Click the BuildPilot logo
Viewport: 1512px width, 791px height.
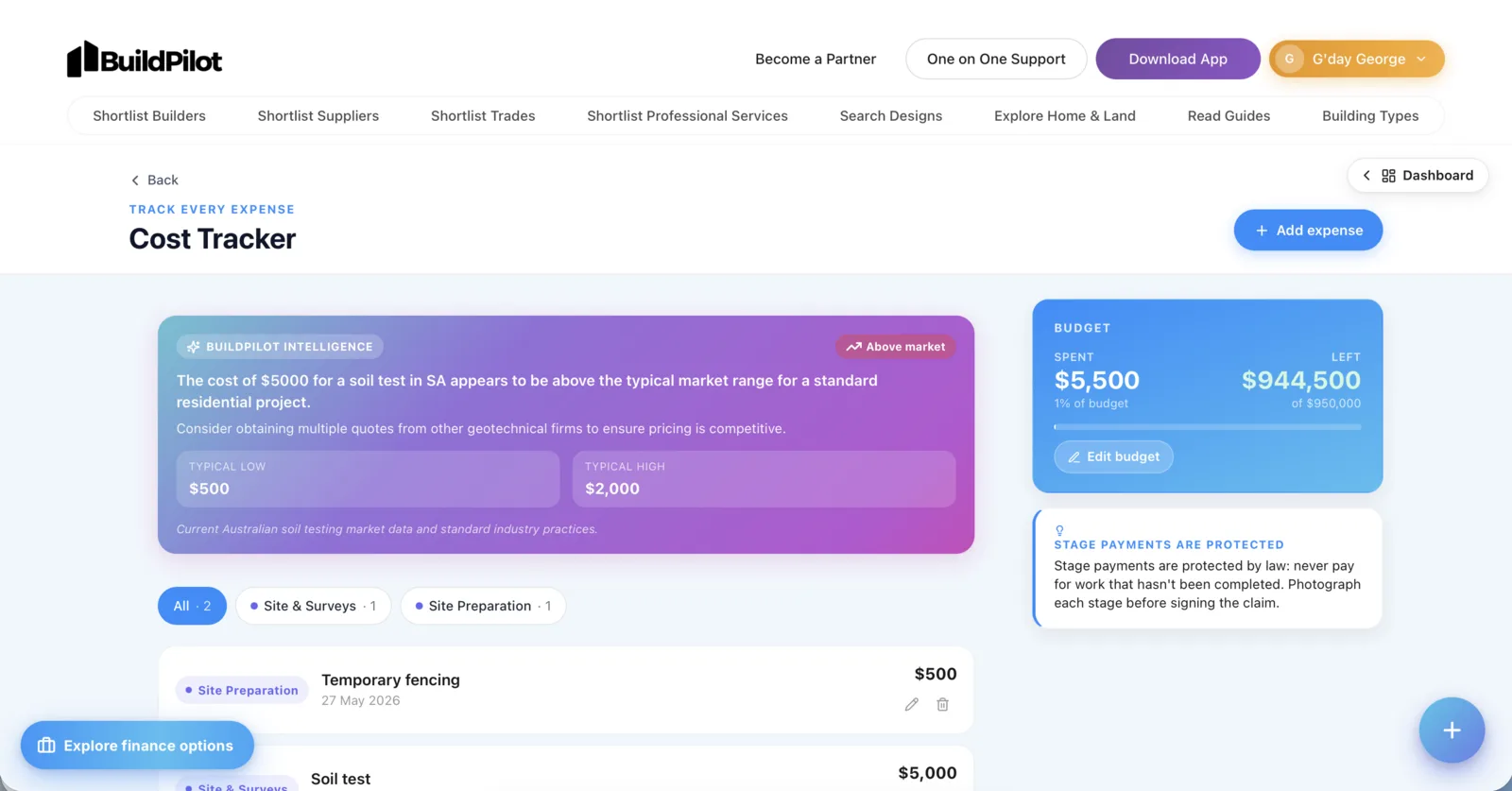pyautogui.click(x=145, y=59)
